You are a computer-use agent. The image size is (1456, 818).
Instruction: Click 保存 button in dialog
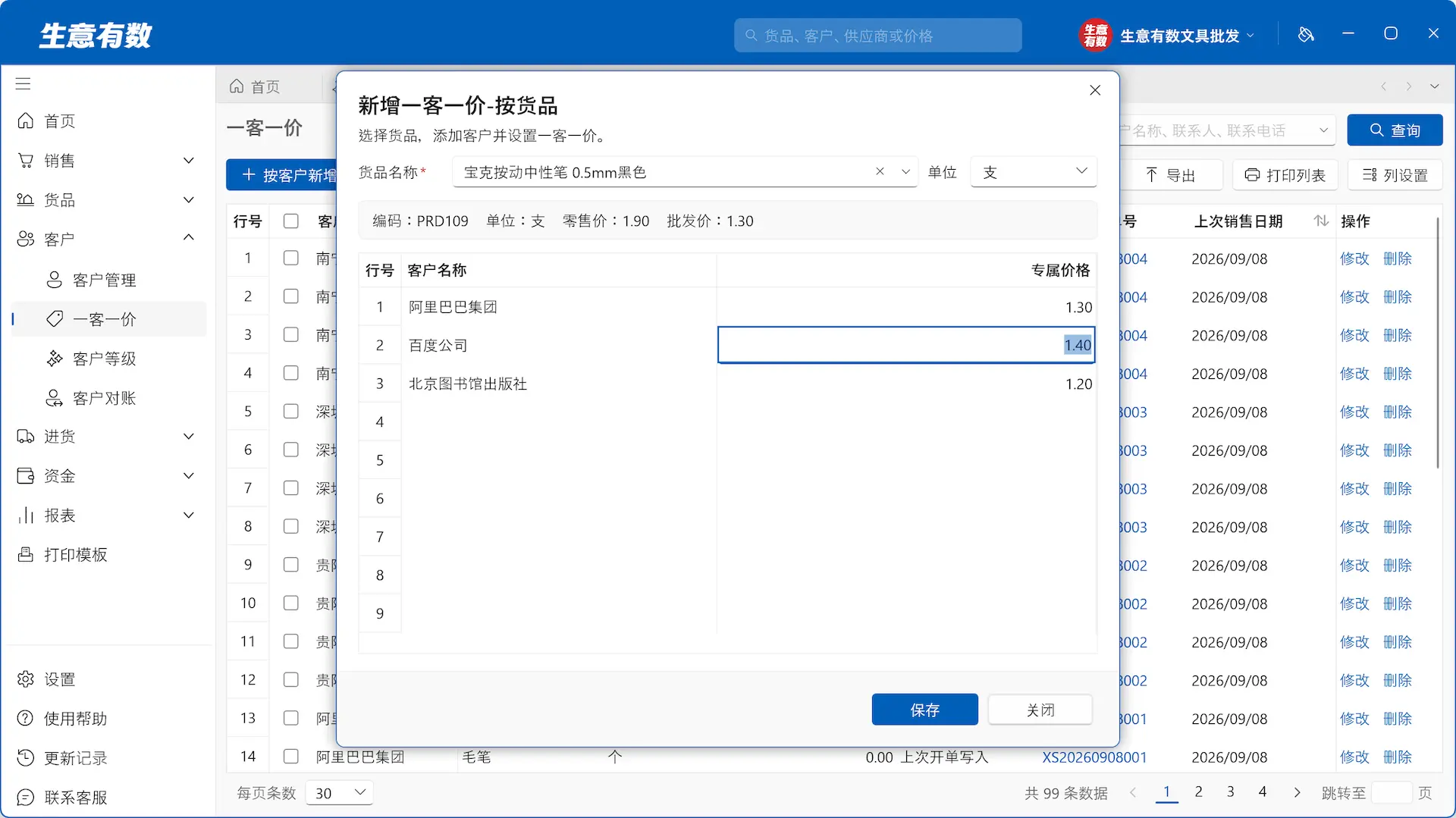tap(924, 710)
